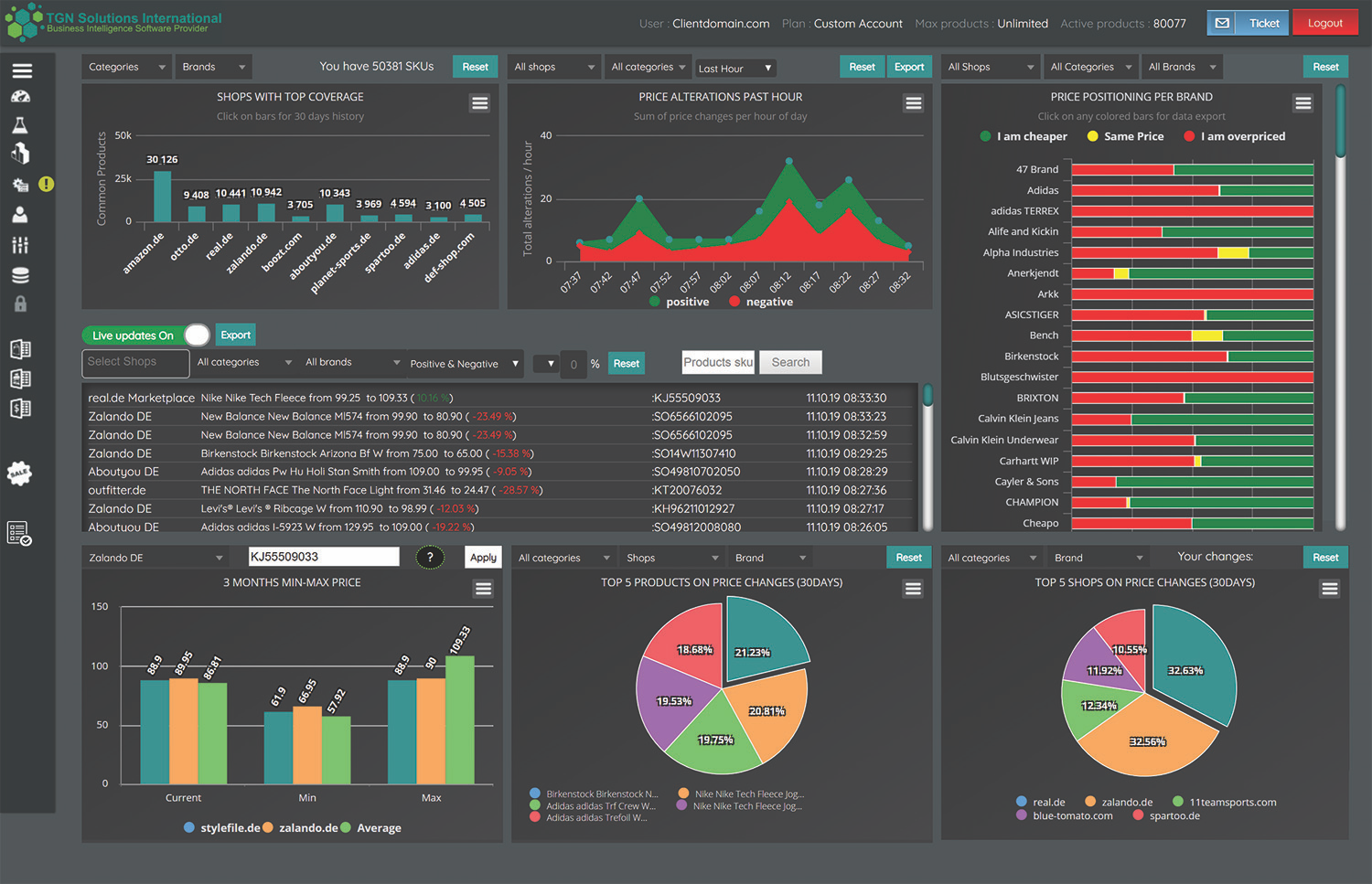Click Export next to Live updates
Screen dimensions: 1372x884
coord(235,335)
